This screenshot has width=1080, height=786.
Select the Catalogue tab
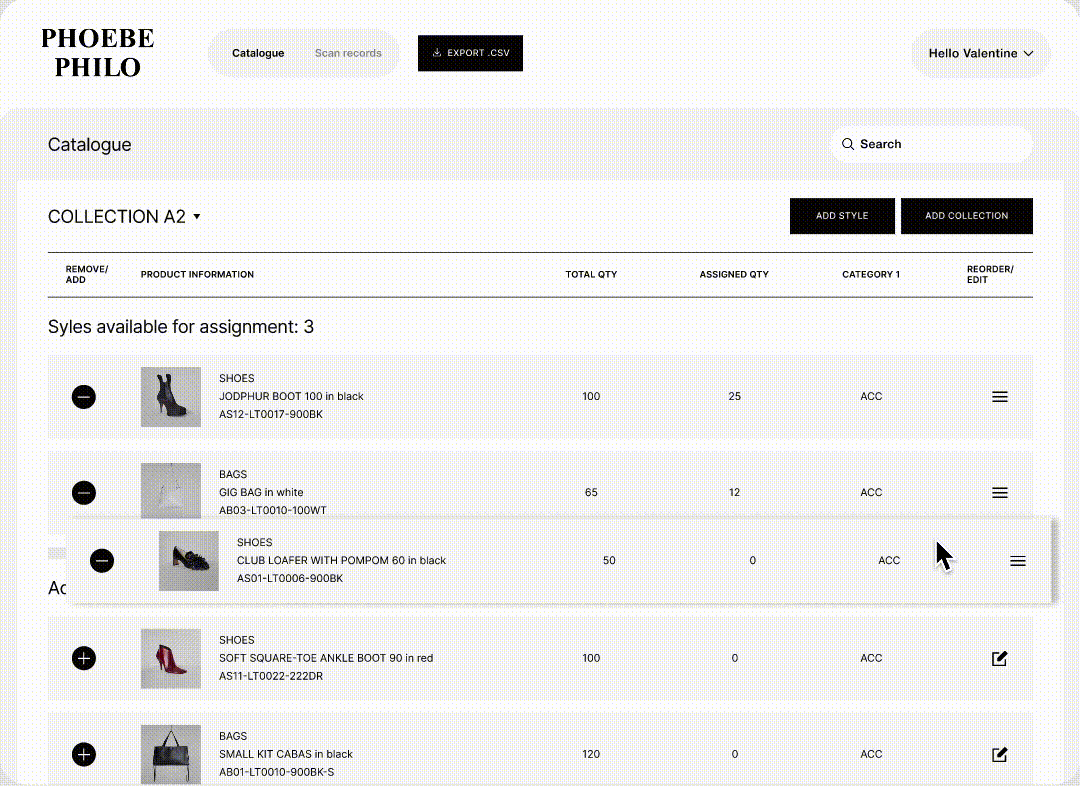(258, 54)
